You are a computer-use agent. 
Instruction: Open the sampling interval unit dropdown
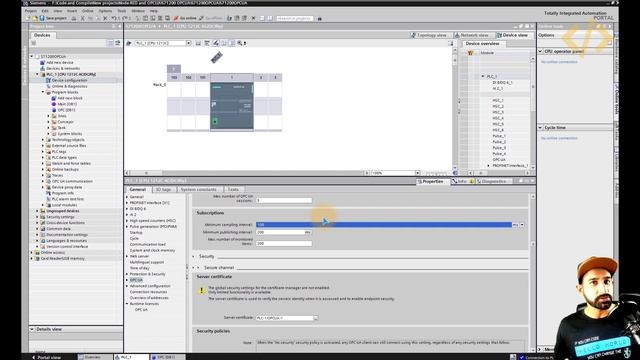[x=522, y=225]
